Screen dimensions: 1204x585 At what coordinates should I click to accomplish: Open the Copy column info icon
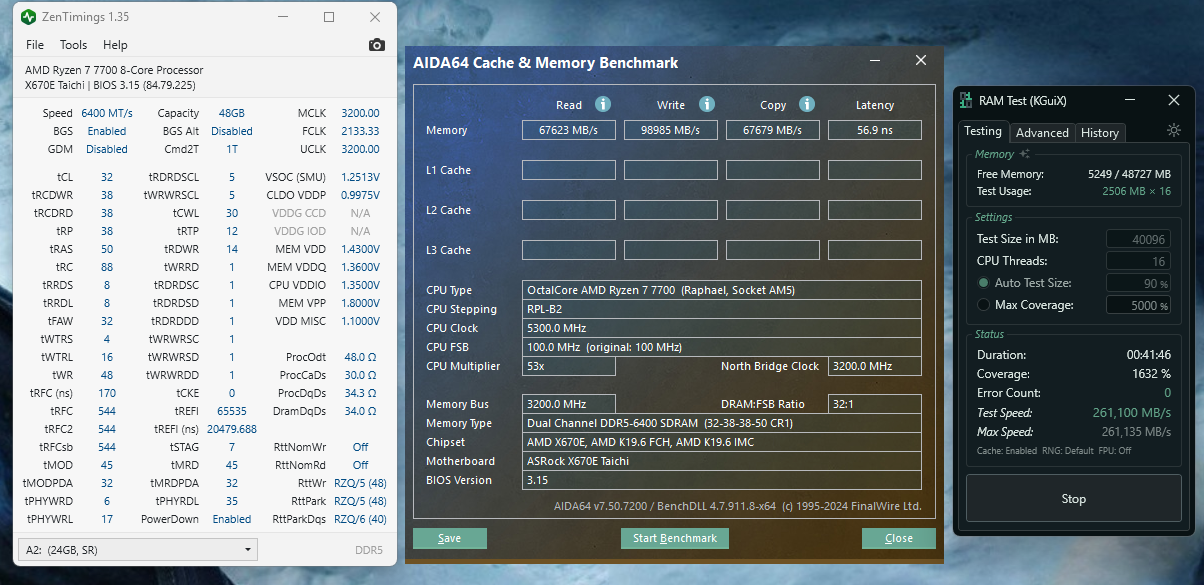click(x=807, y=104)
